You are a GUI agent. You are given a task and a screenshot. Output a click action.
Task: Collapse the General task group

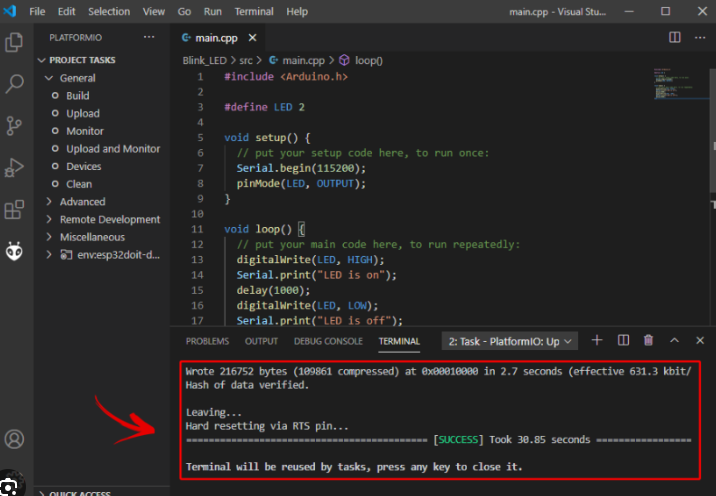tap(77, 78)
